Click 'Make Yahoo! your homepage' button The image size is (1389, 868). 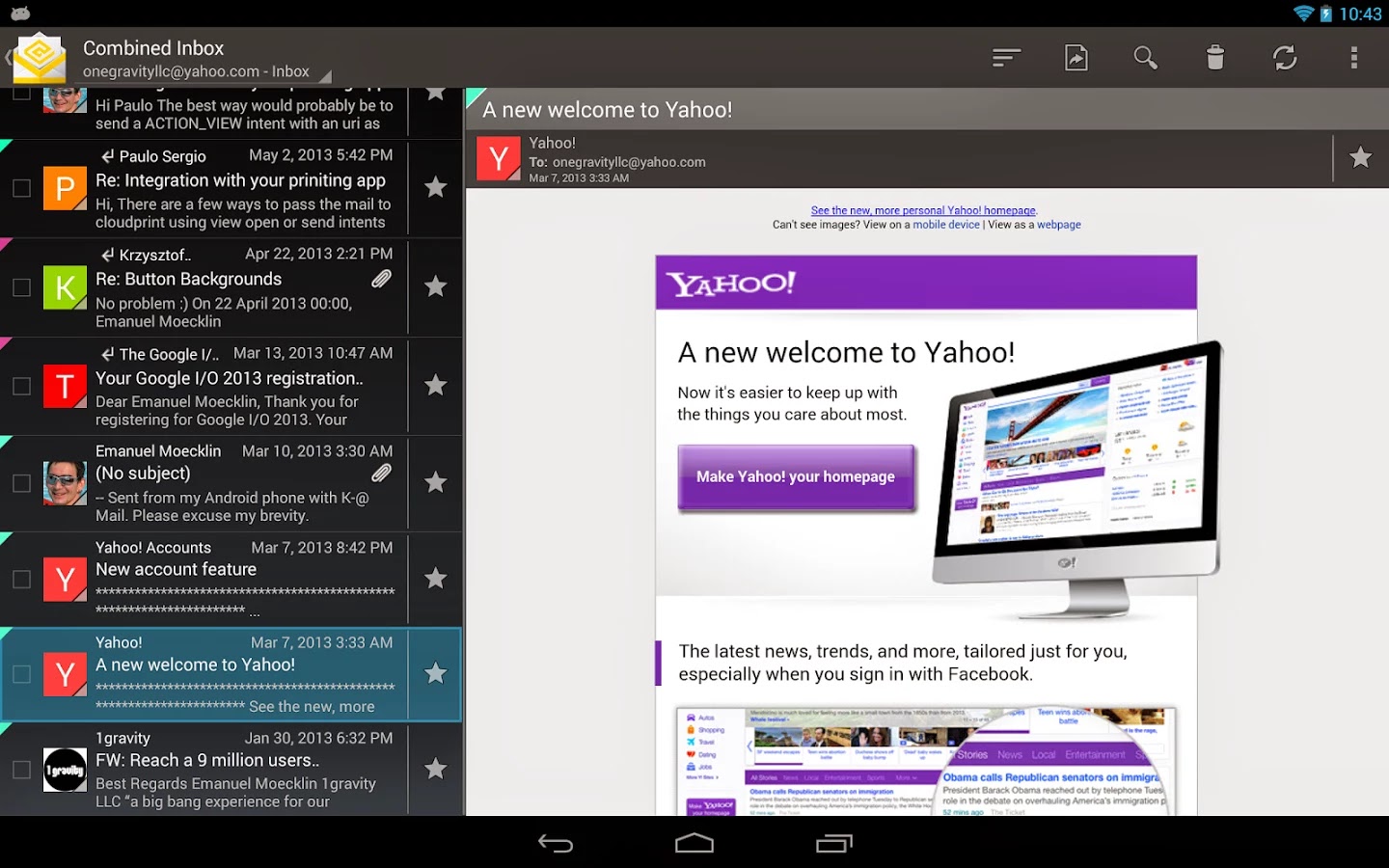pyautogui.click(x=796, y=476)
